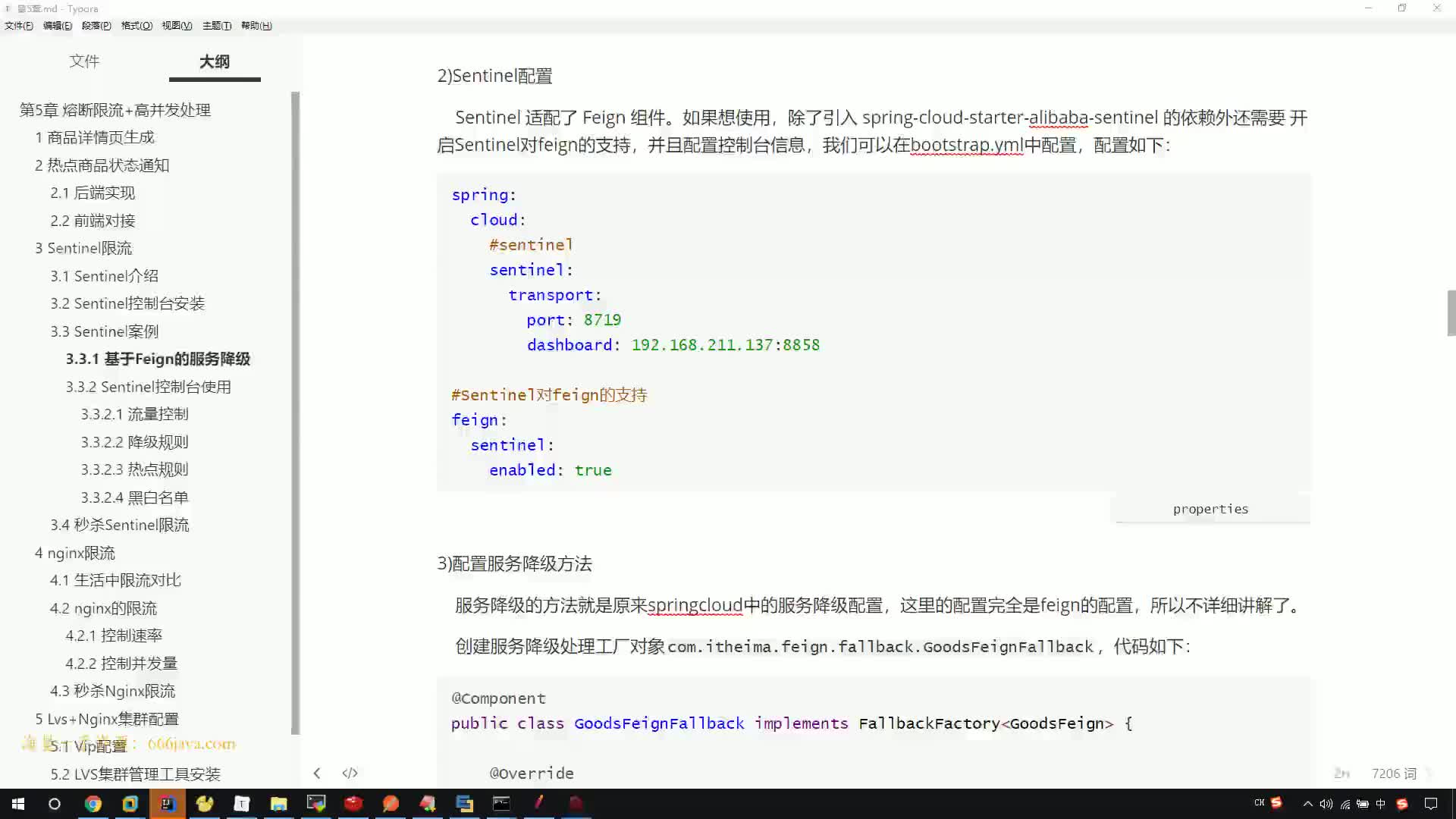Click heading 3)配置服务降级方法
The width and height of the screenshot is (1456, 819).
tap(514, 563)
